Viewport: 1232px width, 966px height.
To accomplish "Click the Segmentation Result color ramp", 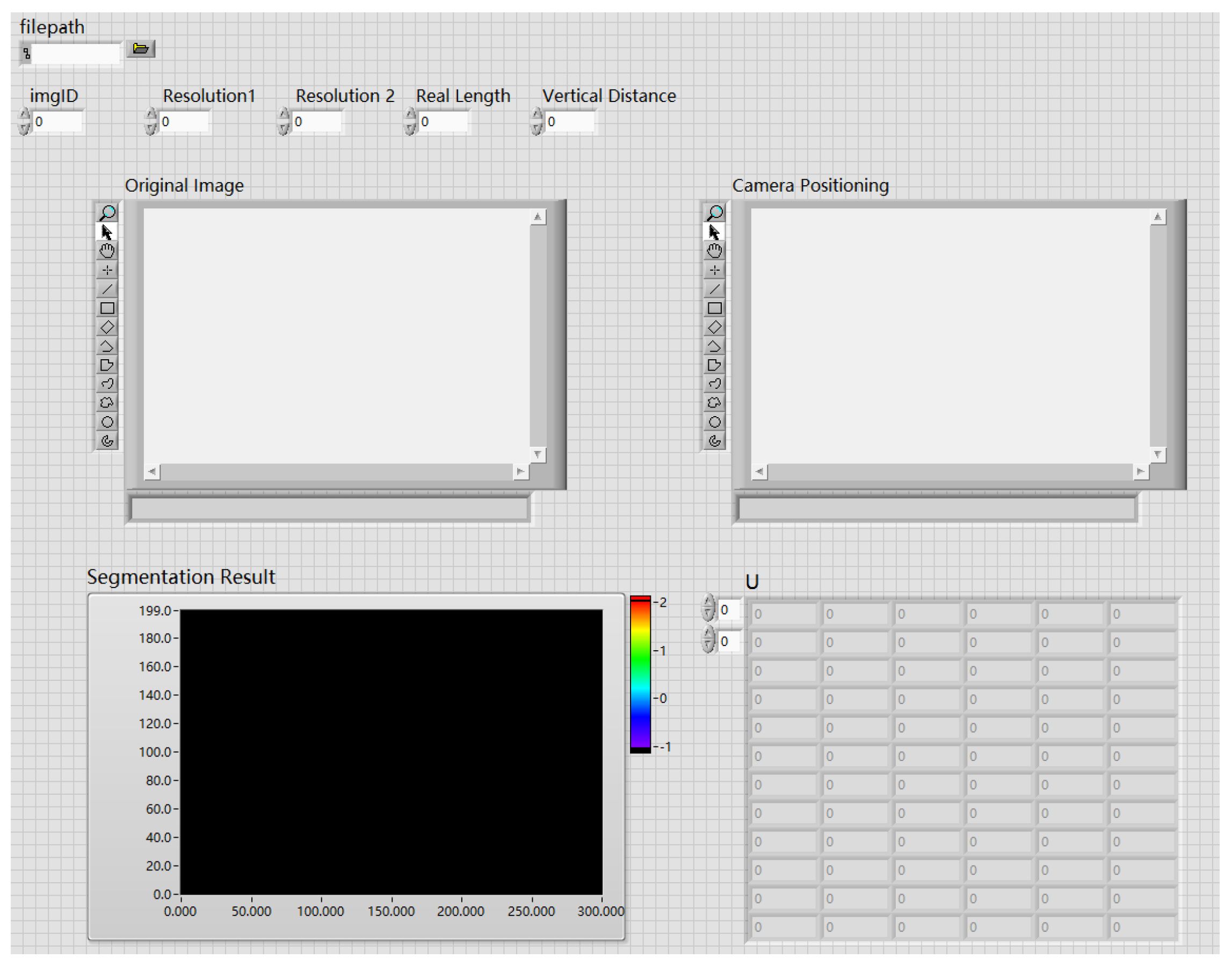I will [640, 674].
